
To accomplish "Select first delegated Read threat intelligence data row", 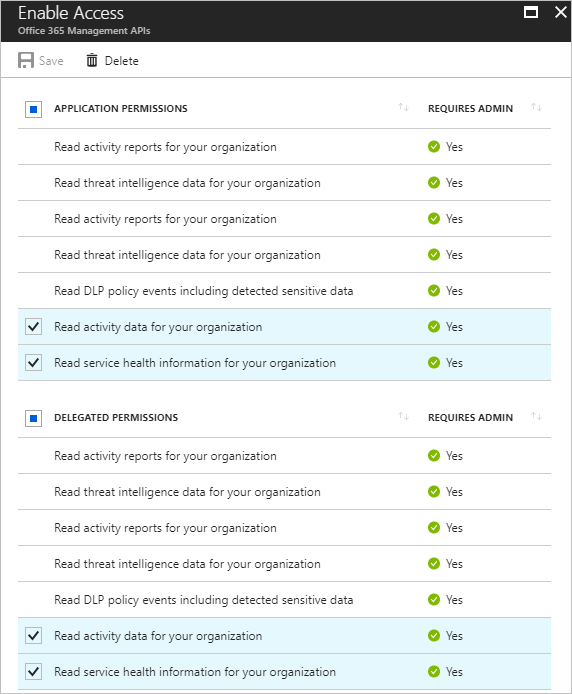I will 284,492.
